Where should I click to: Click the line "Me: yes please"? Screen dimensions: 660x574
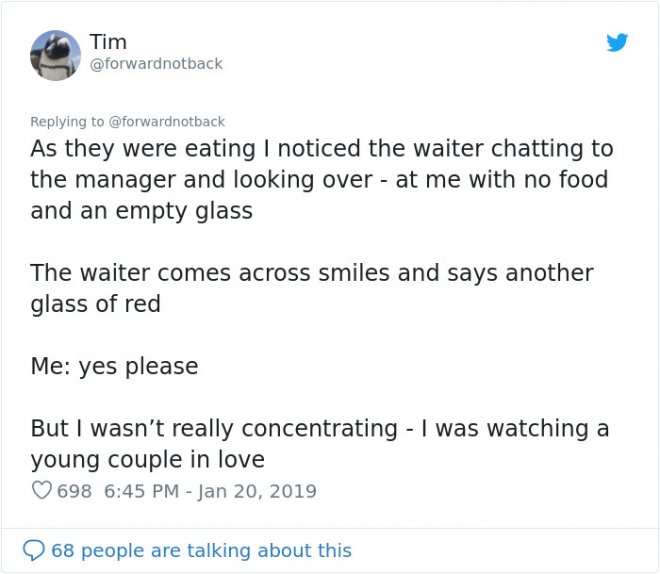tap(114, 366)
